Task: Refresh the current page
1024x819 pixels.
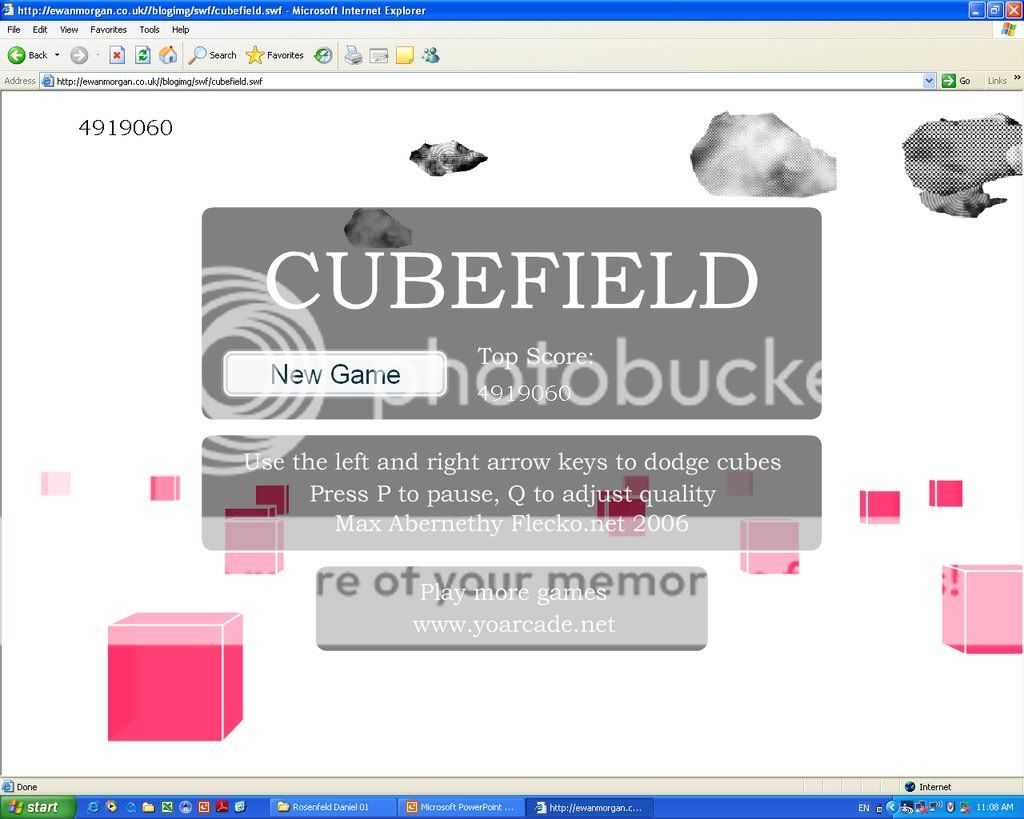Action: click(x=141, y=55)
